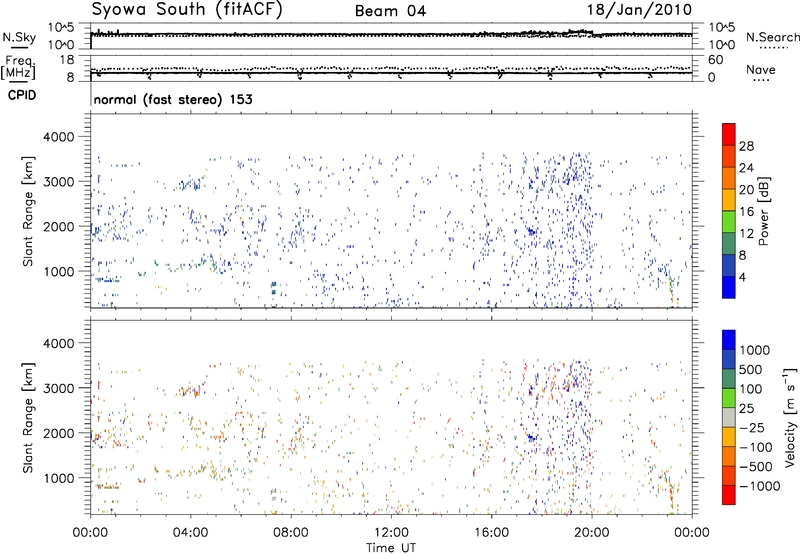Click 'Slant Range [km]' label of Power panel

pos(28,211)
